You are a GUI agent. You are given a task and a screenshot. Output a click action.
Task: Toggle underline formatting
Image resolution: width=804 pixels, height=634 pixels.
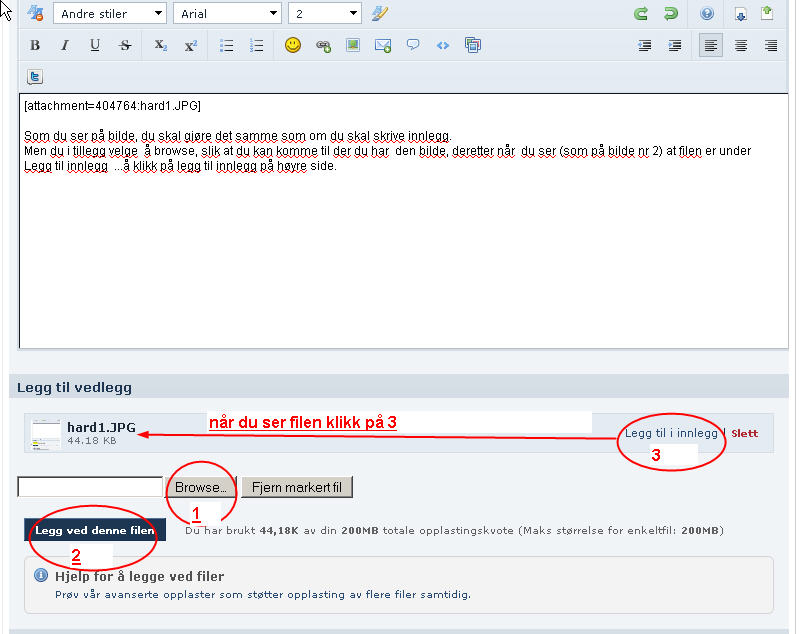coord(95,45)
